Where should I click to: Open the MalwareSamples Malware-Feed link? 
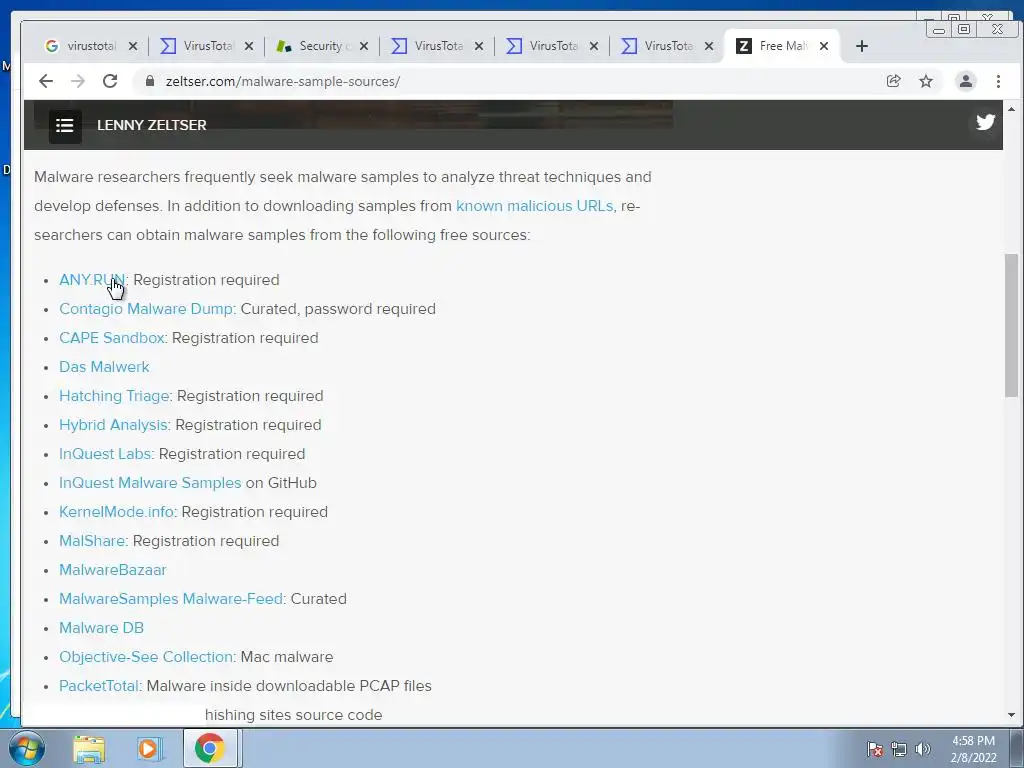(171, 599)
